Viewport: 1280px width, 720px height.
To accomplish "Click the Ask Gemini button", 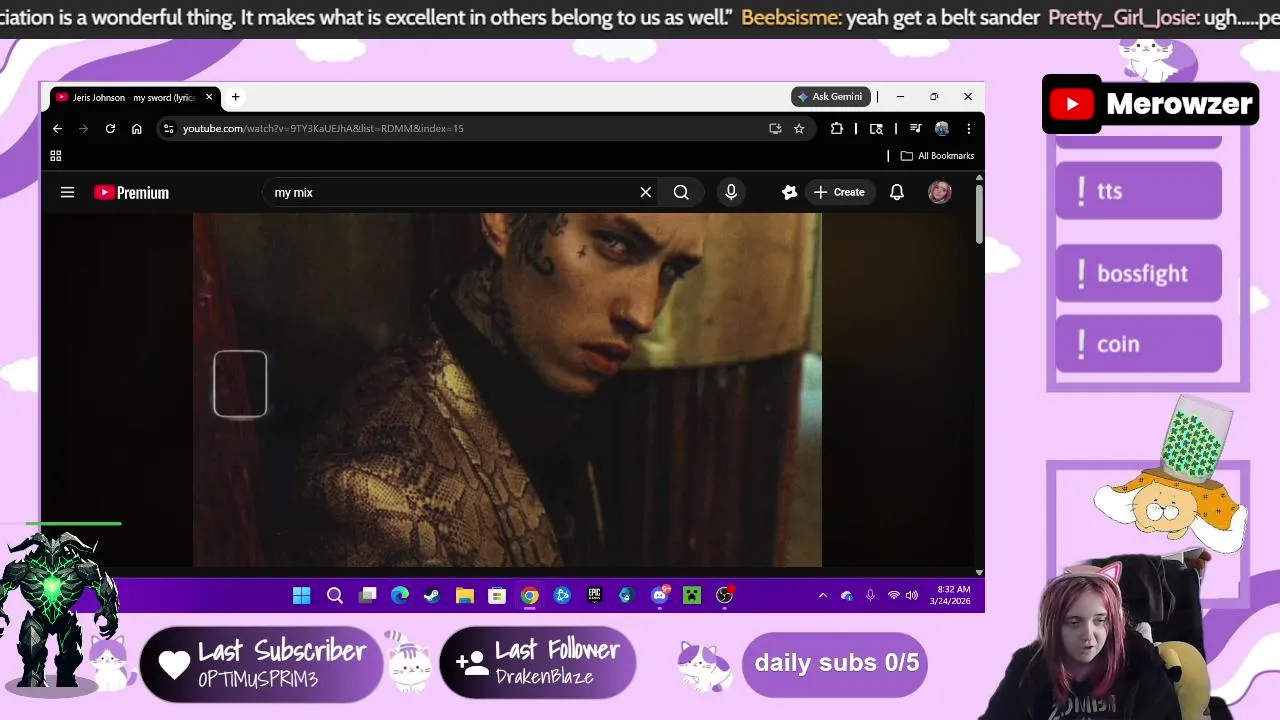I will coord(831,97).
